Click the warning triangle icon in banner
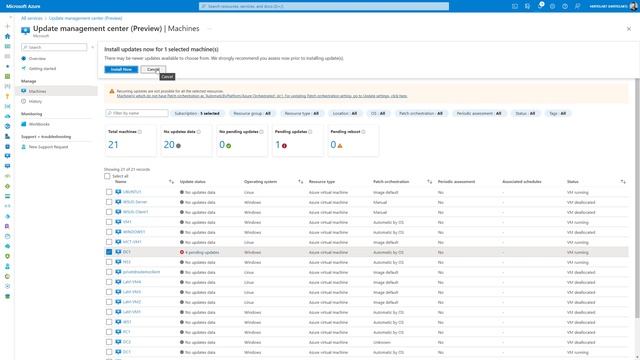The width and height of the screenshot is (640, 360). [x=111, y=91]
